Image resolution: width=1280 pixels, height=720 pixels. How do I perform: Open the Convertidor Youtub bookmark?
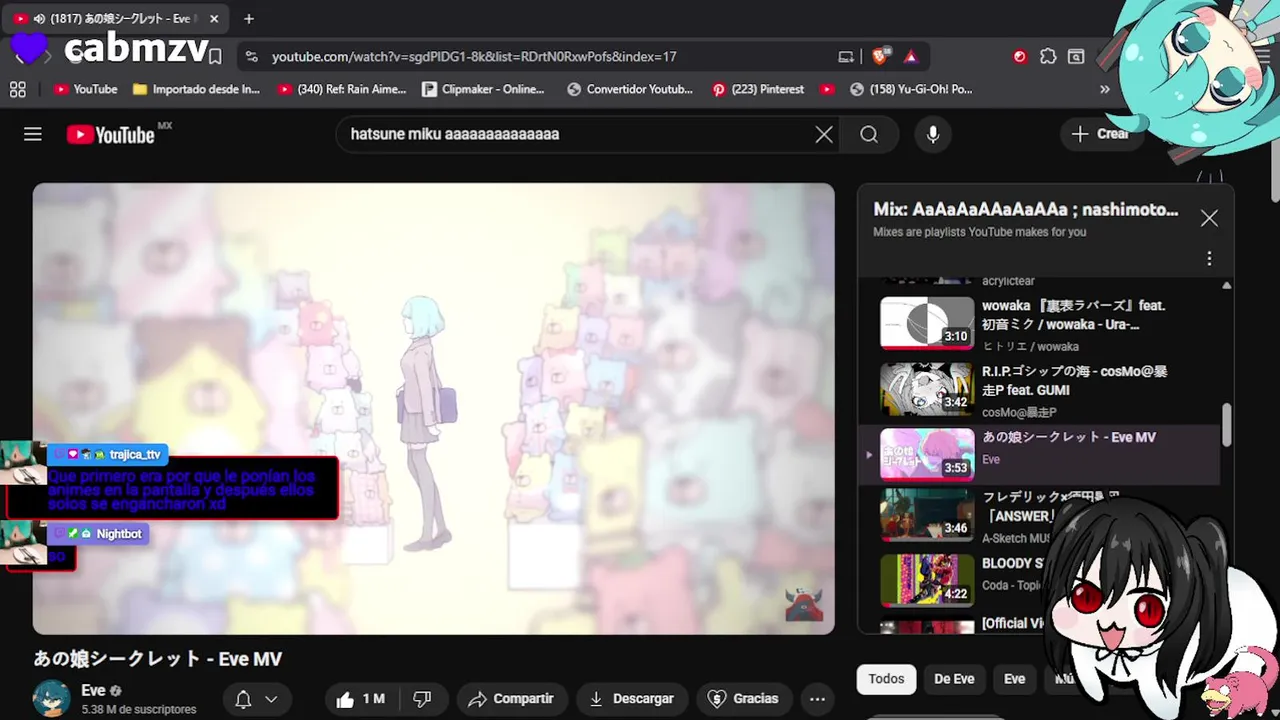[630, 89]
